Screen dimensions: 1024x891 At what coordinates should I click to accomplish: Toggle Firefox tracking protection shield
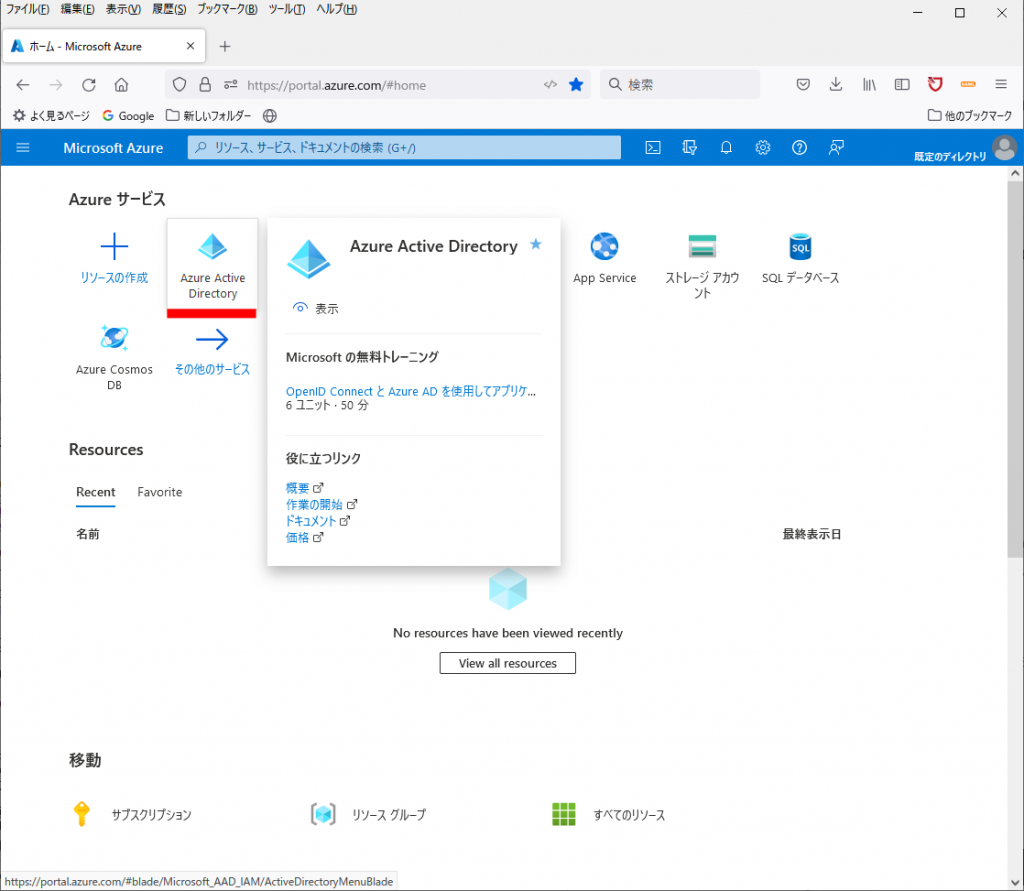pyautogui.click(x=179, y=85)
